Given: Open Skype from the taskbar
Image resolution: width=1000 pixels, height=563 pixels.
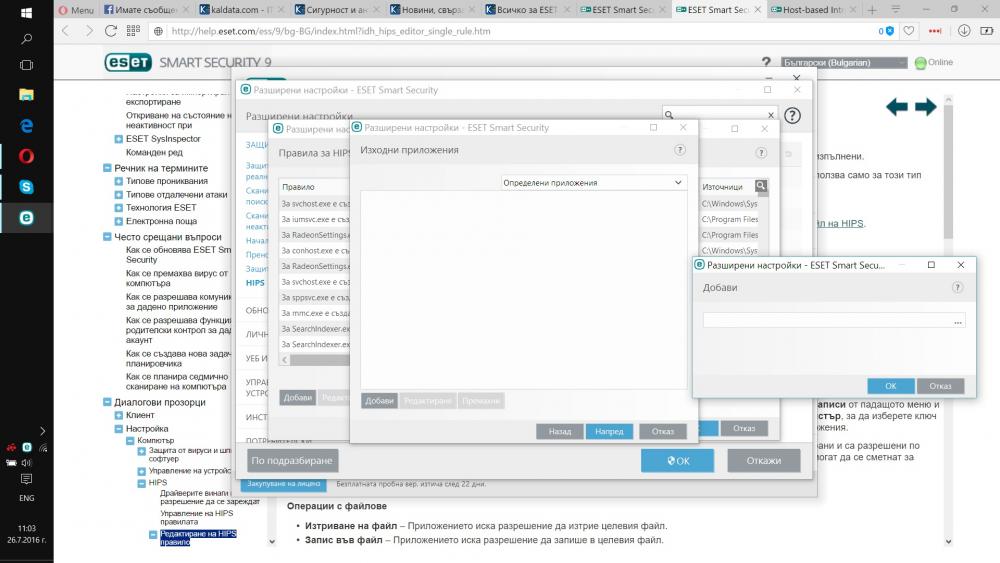Looking at the screenshot, I should click(26, 187).
